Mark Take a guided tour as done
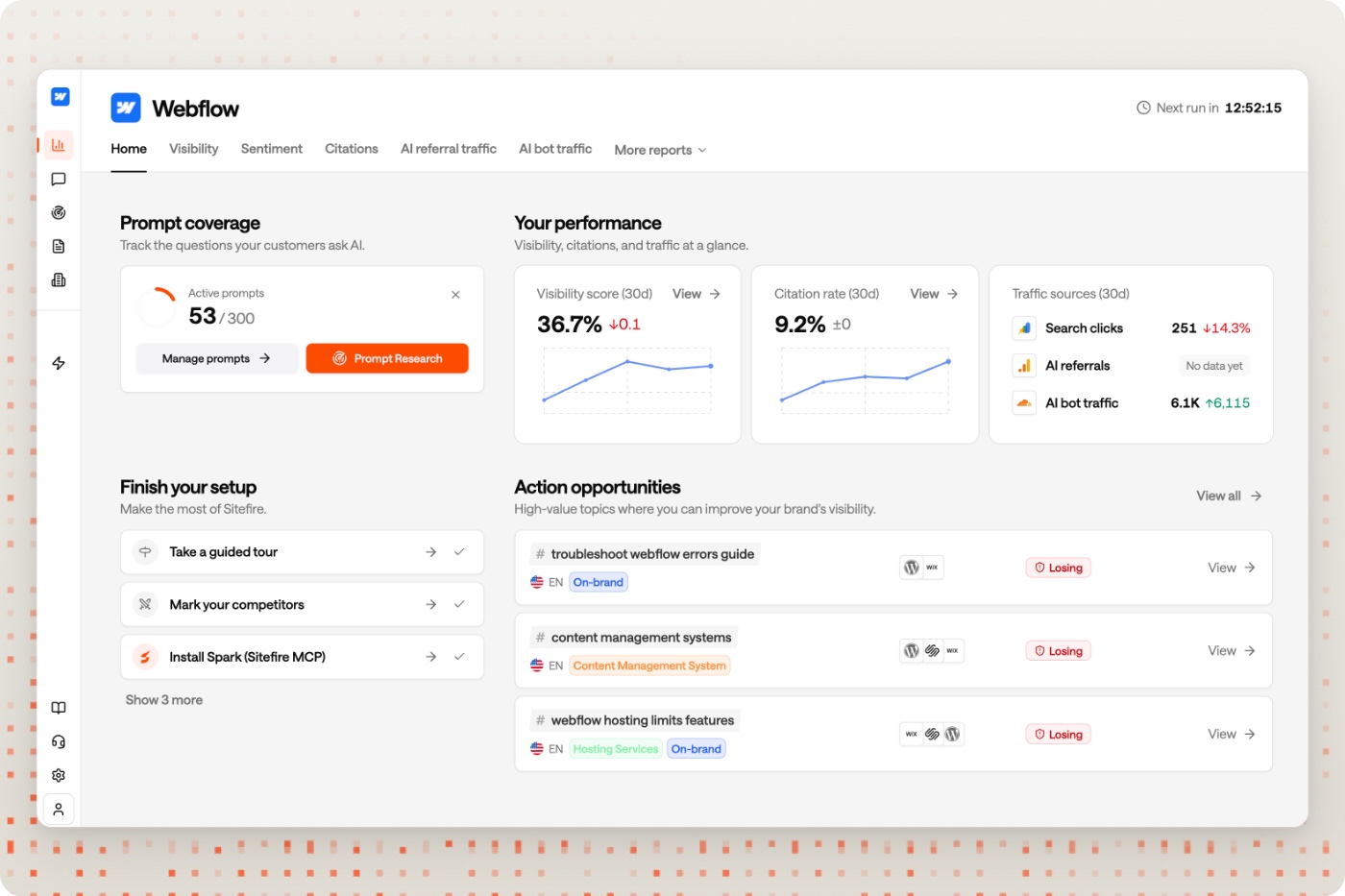This screenshot has height=896, width=1345. click(459, 552)
